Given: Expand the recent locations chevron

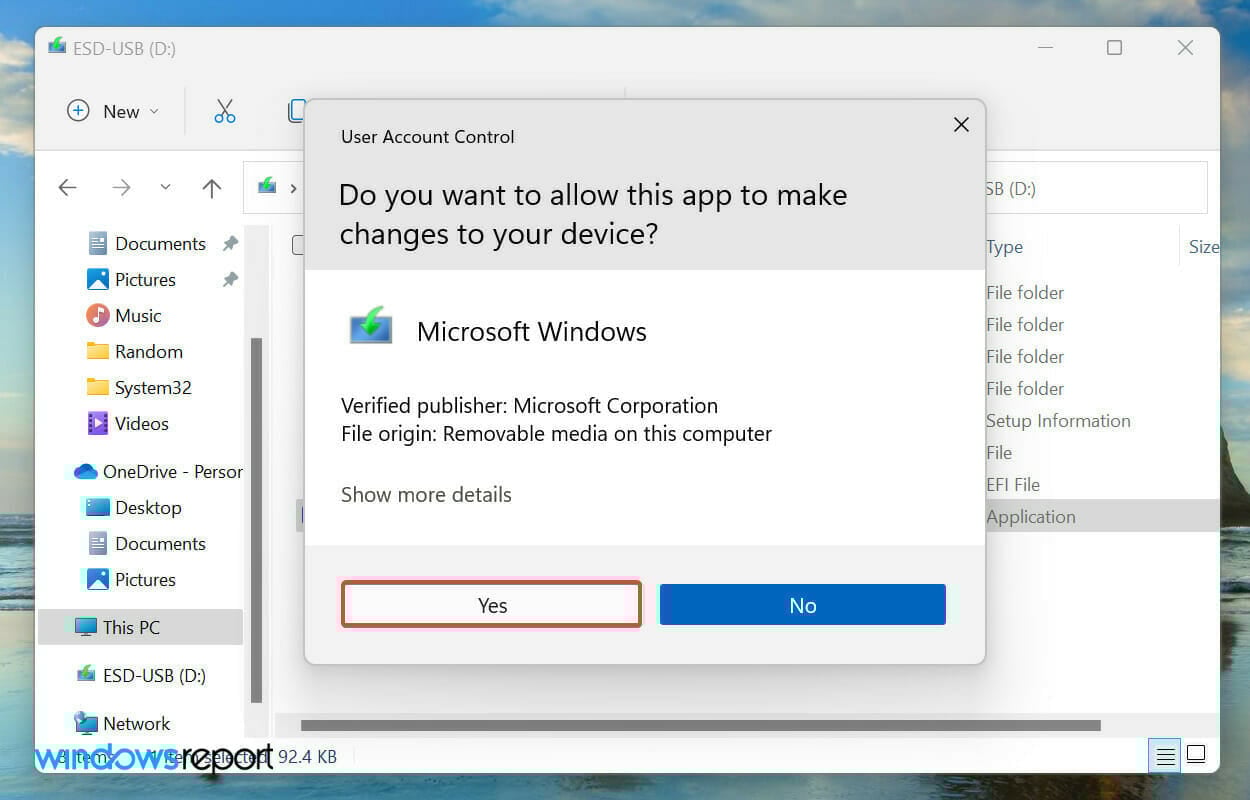Looking at the screenshot, I should pyautogui.click(x=165, y=187).
